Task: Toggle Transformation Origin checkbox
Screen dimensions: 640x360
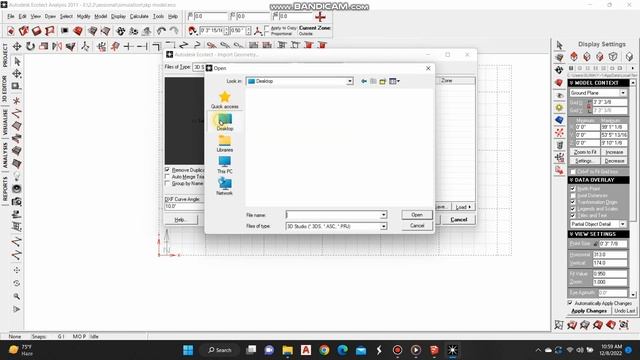Action: pos(573,202)
